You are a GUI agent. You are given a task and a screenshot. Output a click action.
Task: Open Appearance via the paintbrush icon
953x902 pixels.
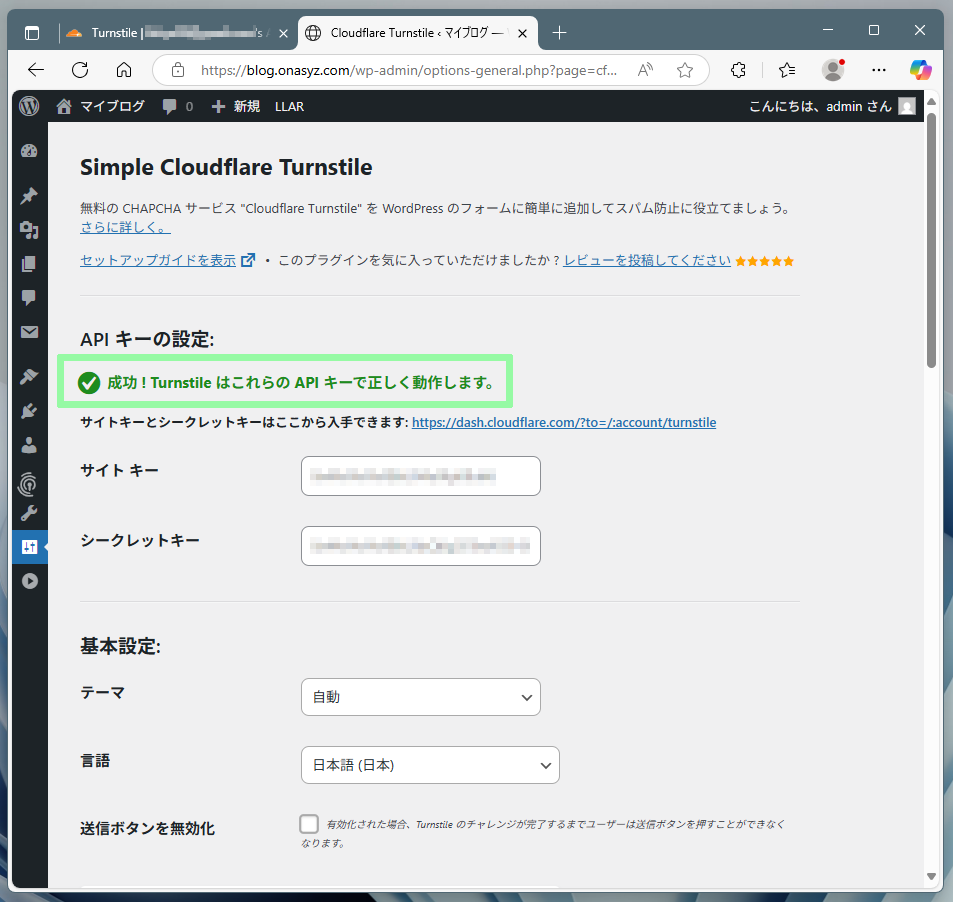pyautogui.click(x=29, y=376)
